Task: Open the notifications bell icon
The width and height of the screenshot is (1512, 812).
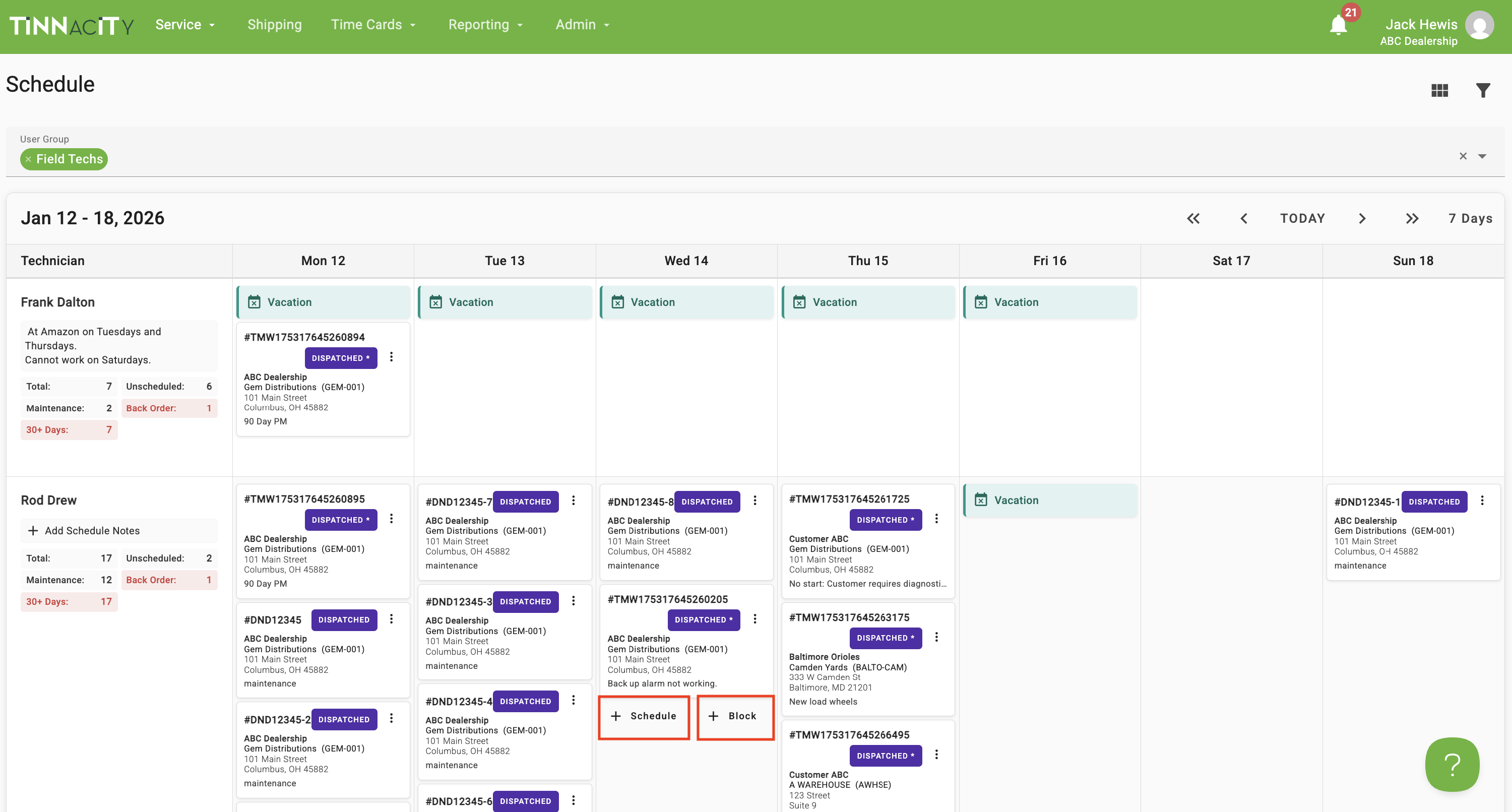Action: click(1338, 25)
